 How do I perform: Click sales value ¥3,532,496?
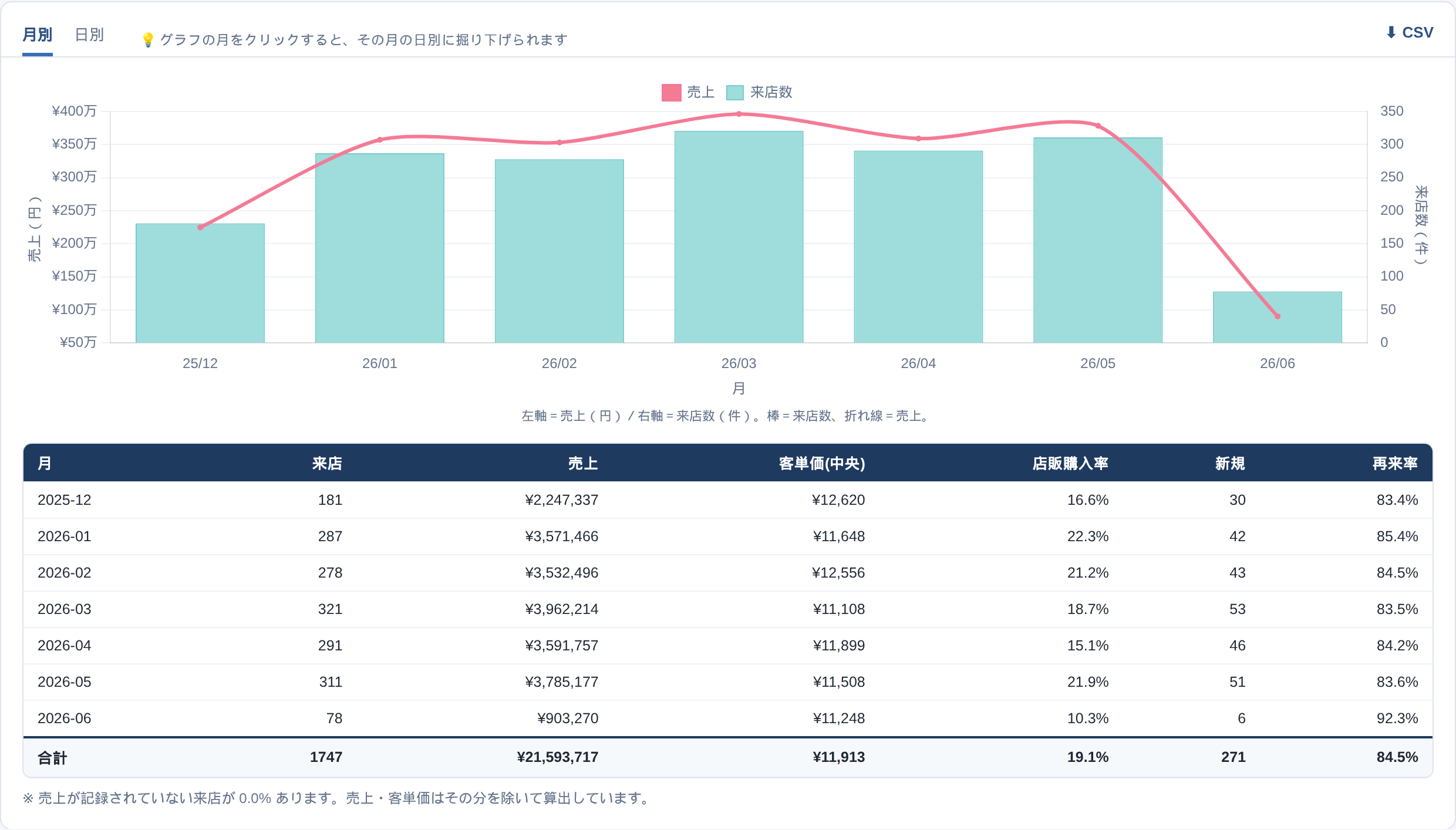pos(562,573)
